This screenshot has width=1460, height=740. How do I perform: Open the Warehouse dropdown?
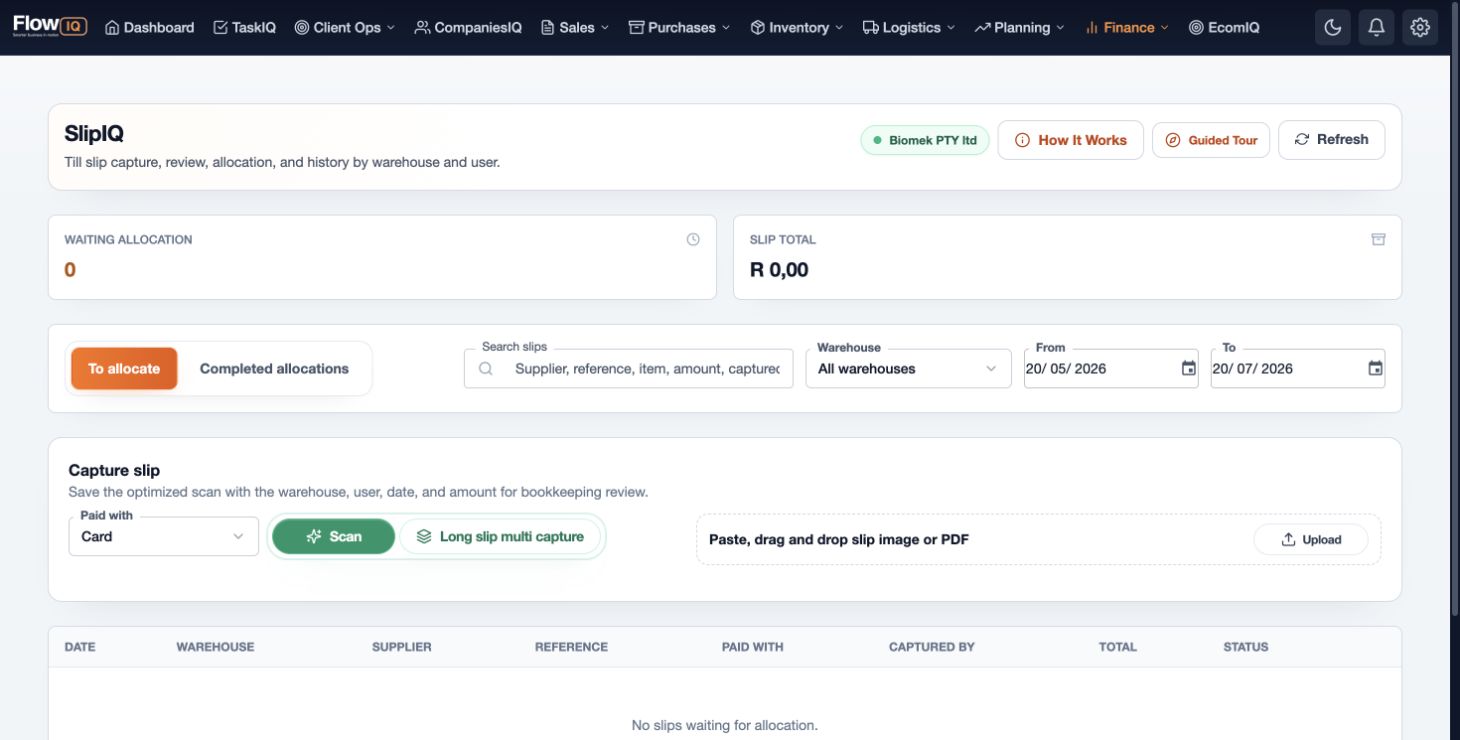[908, 368]
